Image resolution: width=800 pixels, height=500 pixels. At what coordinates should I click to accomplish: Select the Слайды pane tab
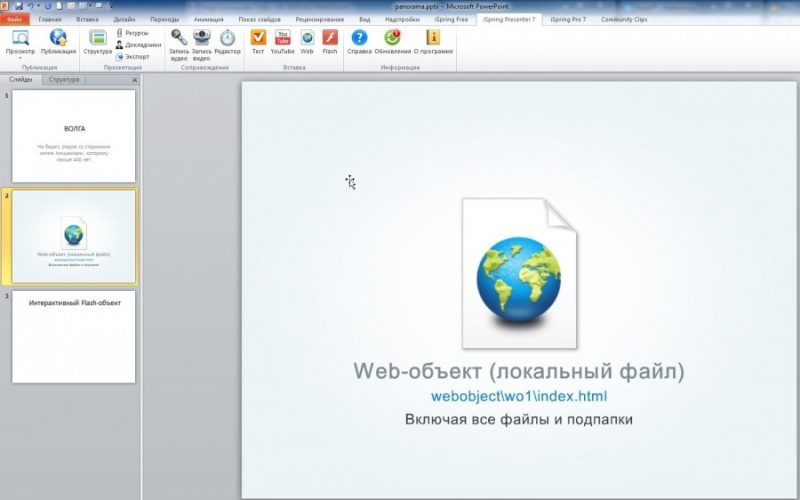click(x=21, y=80)
